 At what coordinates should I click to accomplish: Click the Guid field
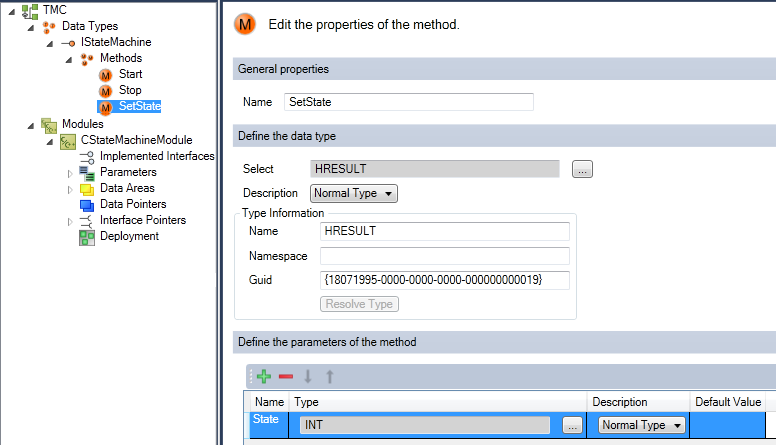click(x=445, y=280)
